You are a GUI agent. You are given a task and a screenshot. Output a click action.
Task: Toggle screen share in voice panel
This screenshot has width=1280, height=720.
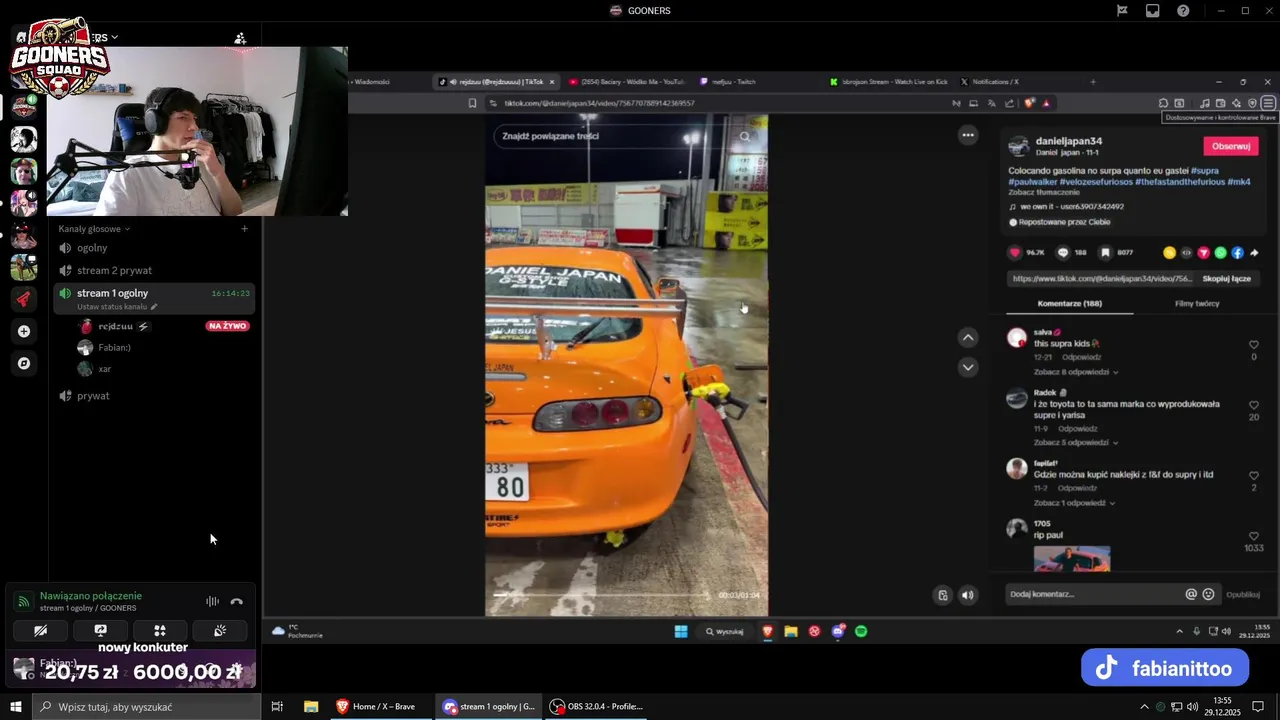[100, 631]
